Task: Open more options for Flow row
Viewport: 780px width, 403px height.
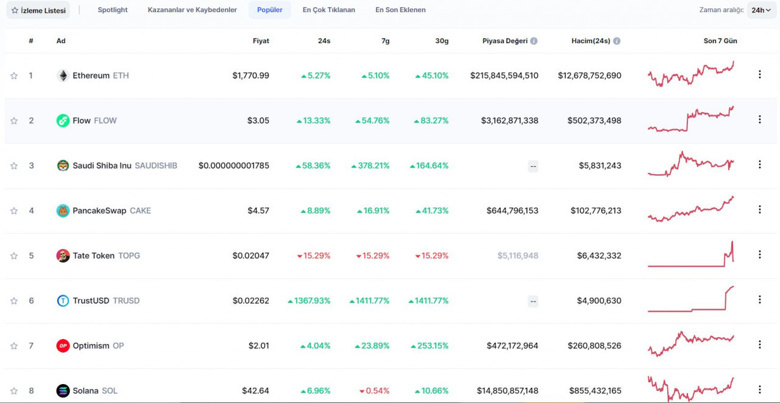Action: tap(760, 119)
